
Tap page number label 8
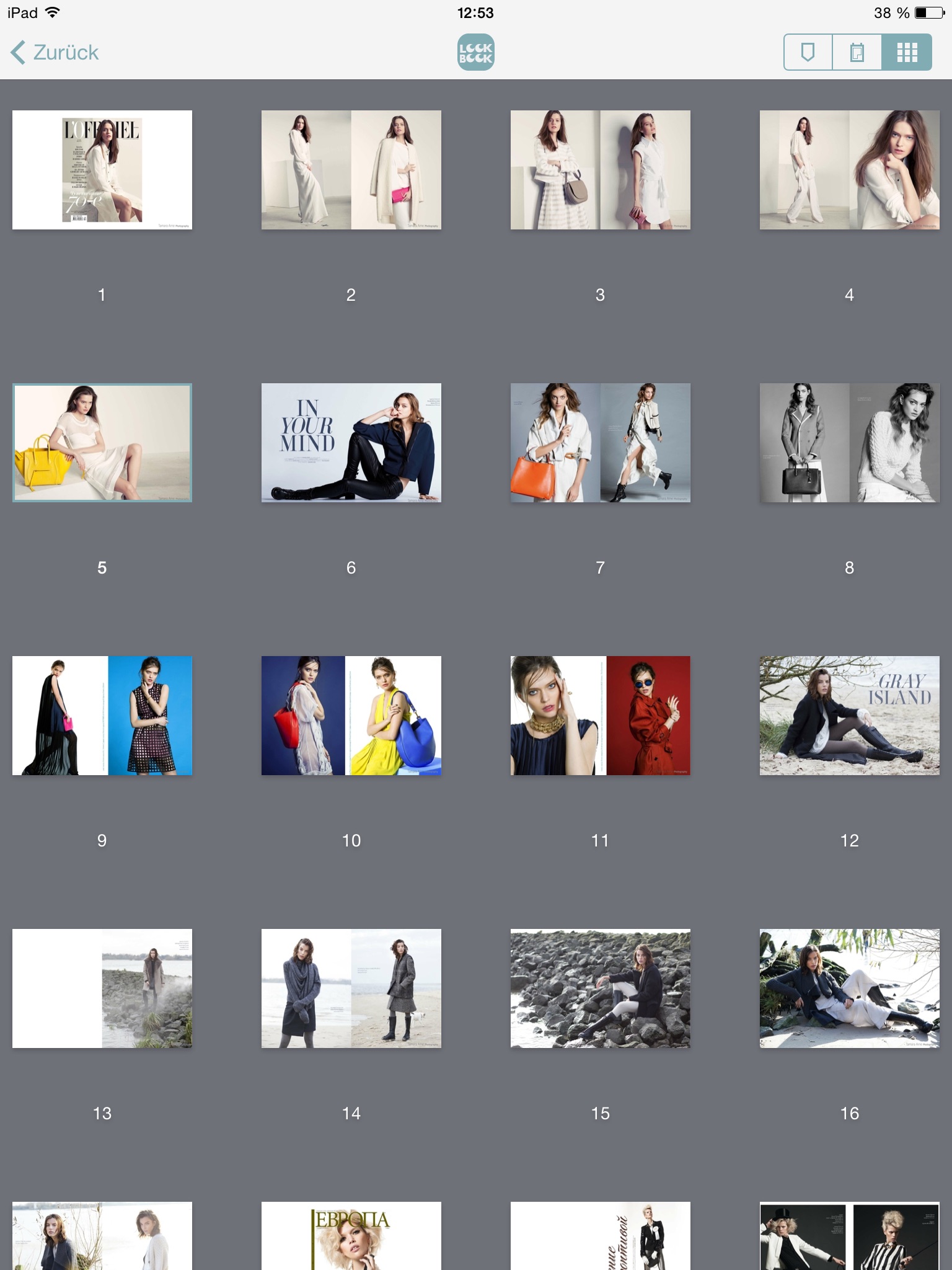[850, 568]
